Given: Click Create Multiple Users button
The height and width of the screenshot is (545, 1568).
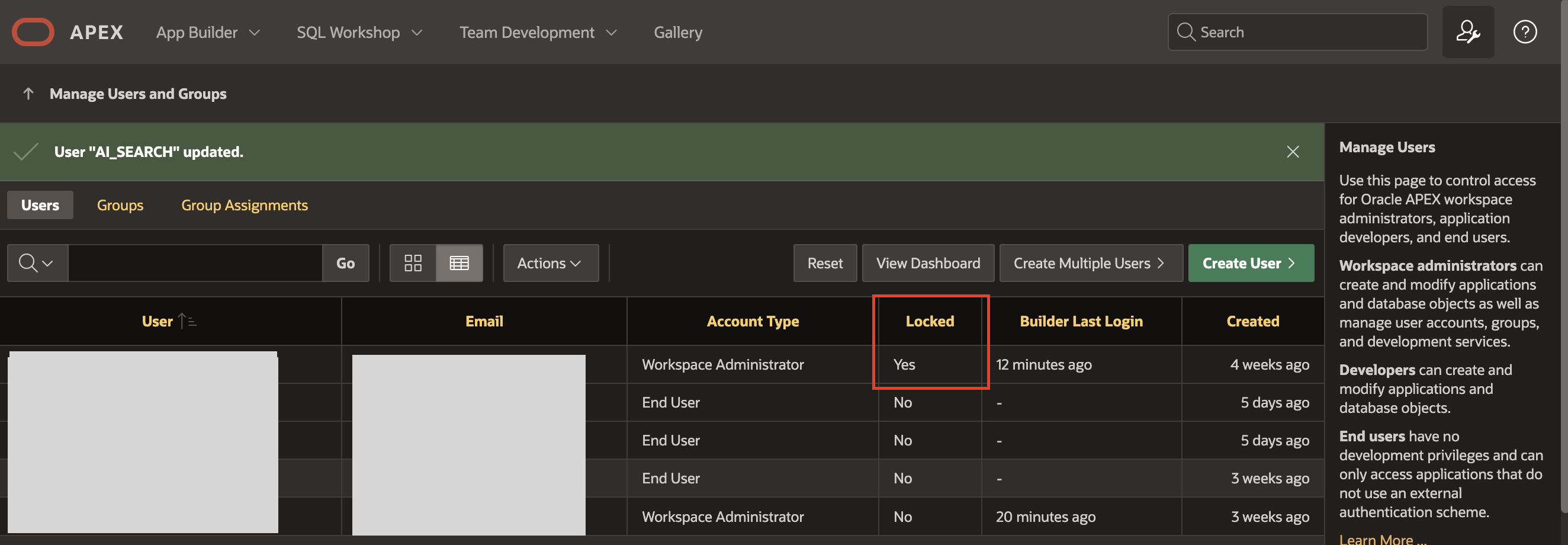Looking at the screenshot, I should [1091, 263].
